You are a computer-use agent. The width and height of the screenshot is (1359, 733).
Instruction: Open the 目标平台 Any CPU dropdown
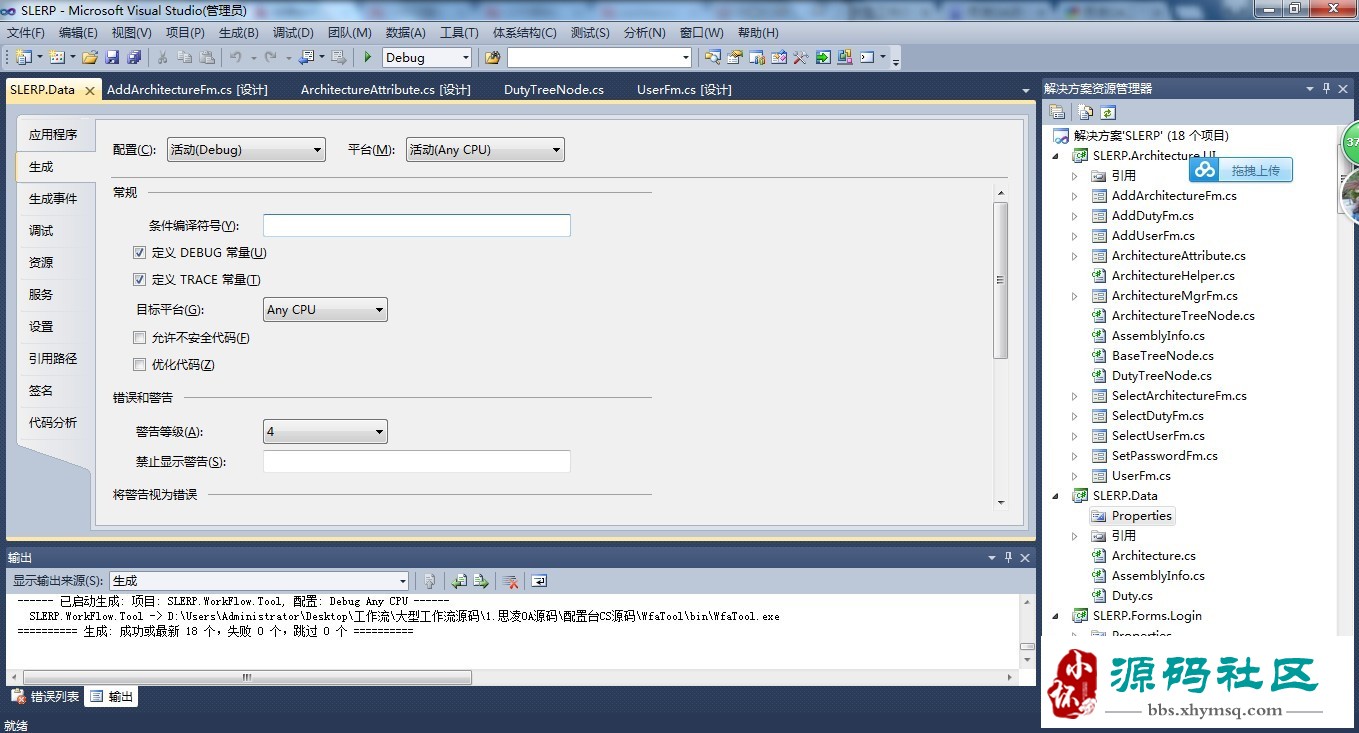click(x=325, y=310)
